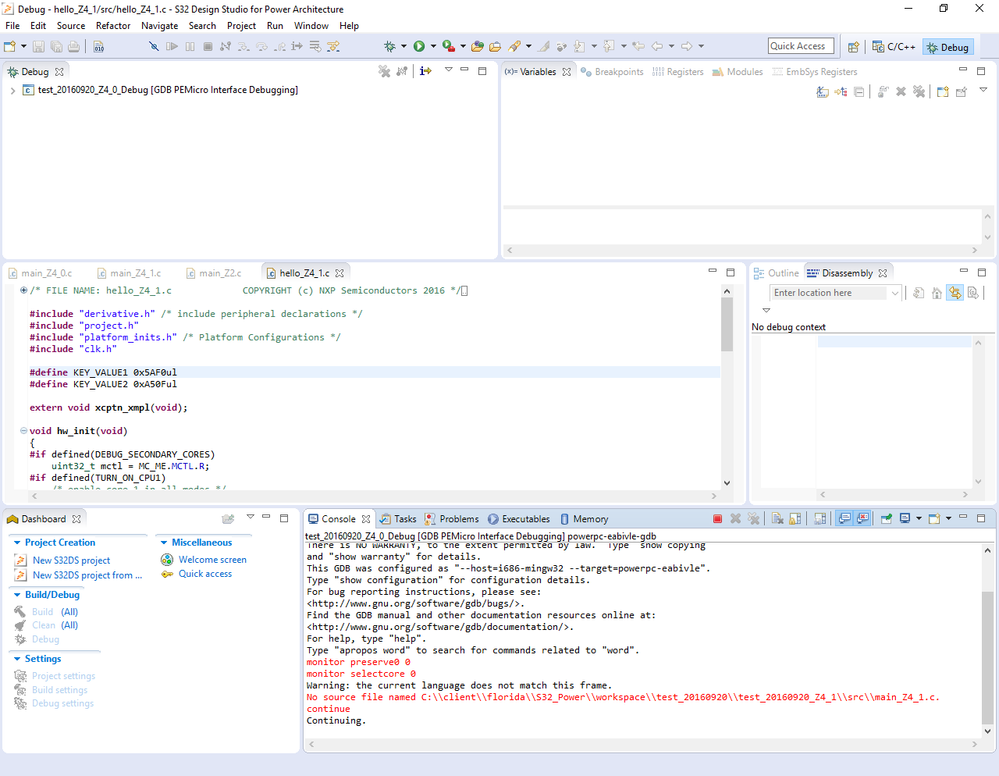Collapse the hw_init function fold
The image size is (999, 776).
click(x=24, y=431)
